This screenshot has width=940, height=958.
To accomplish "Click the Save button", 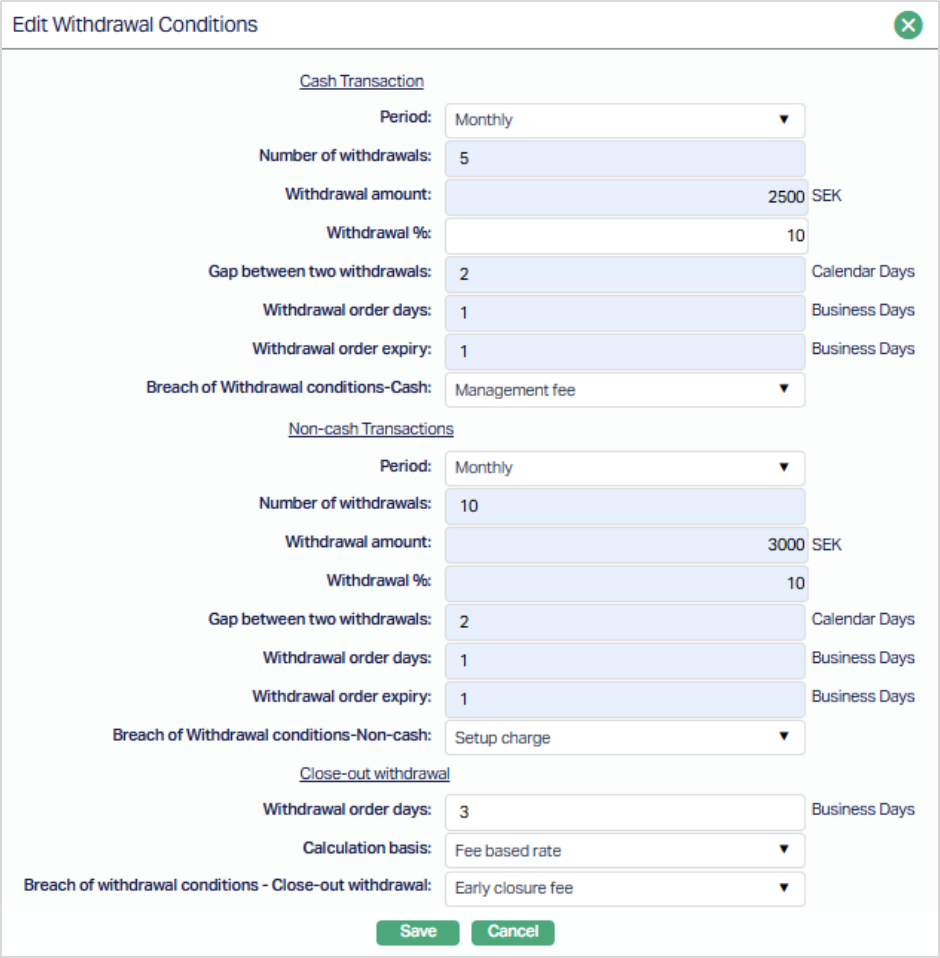I will [417, 932].
